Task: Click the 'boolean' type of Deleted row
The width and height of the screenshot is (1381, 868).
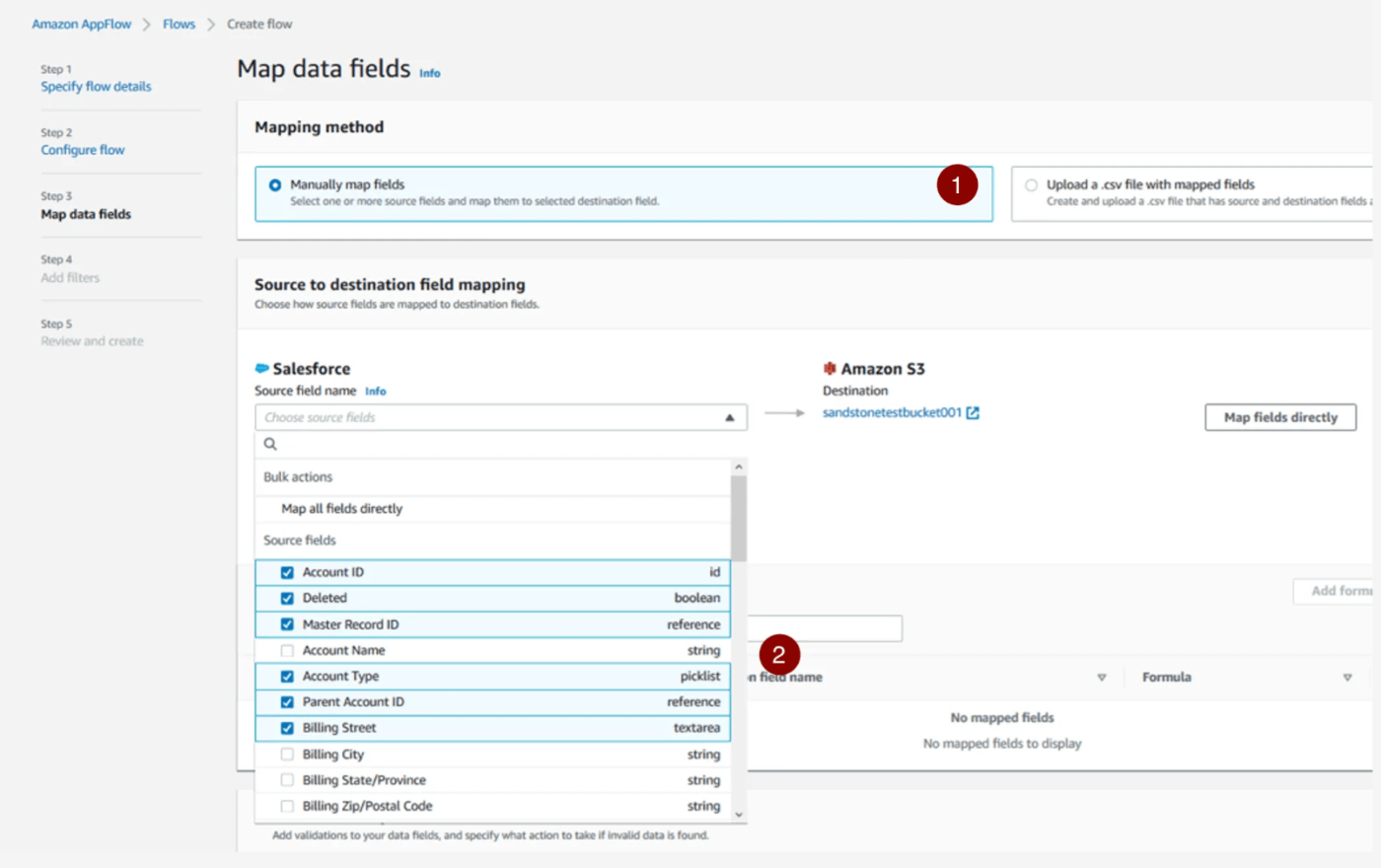Action: point(697,598)
